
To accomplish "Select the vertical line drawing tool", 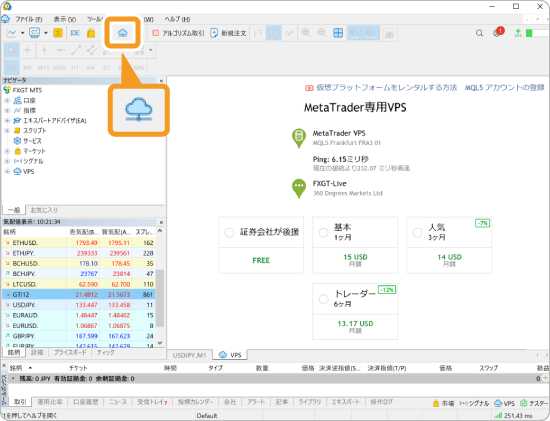I will (45, 50).
